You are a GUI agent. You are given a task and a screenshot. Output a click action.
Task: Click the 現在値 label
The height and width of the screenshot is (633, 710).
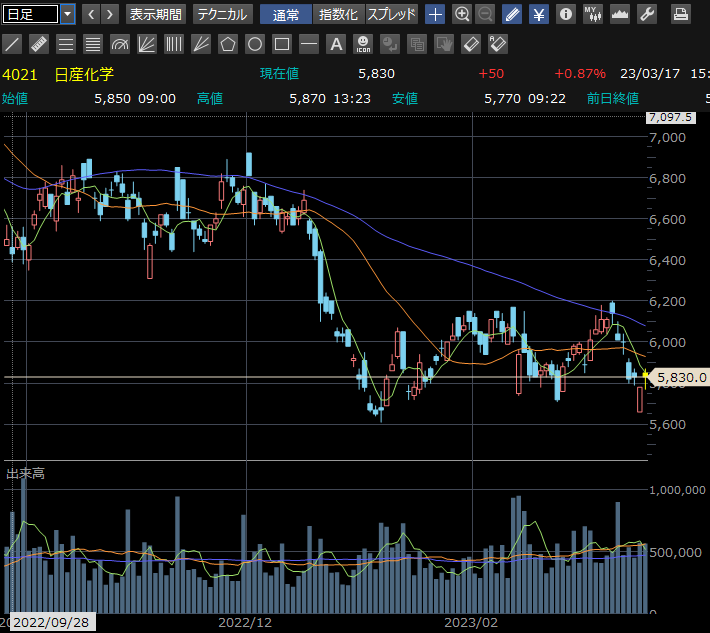pos(279,74)
